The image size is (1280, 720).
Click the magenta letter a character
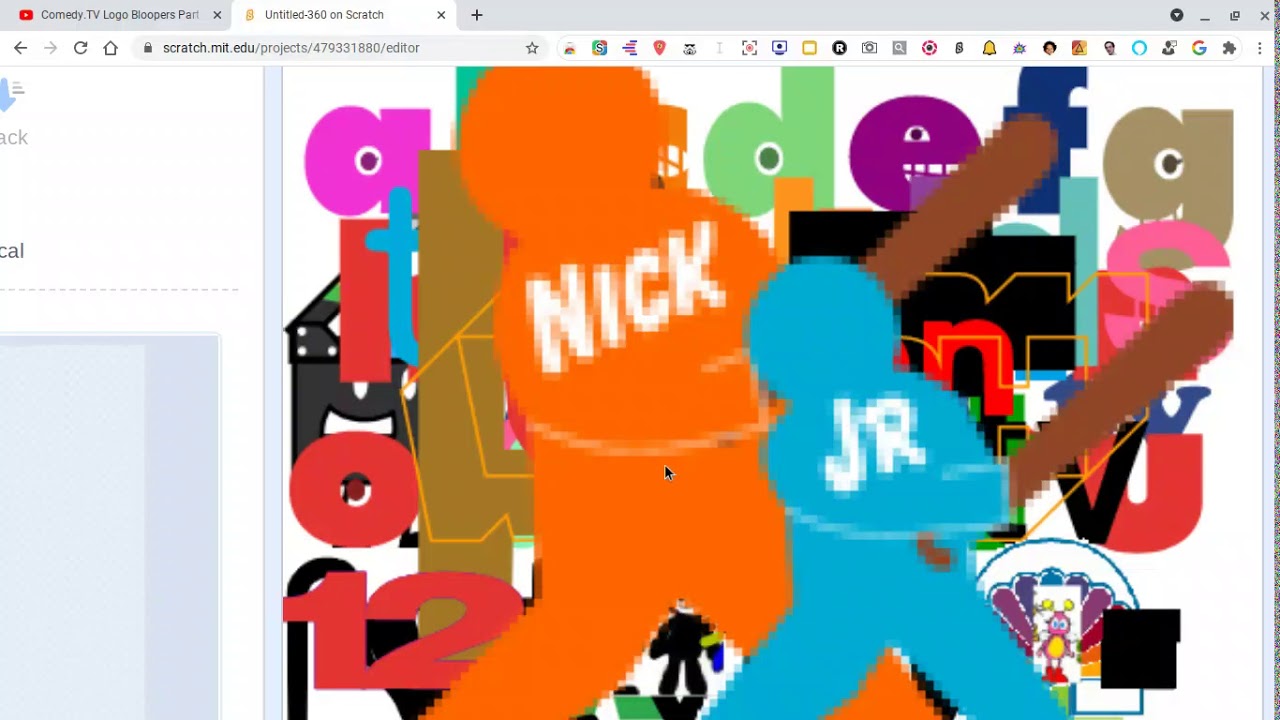[x=368, y=160]
